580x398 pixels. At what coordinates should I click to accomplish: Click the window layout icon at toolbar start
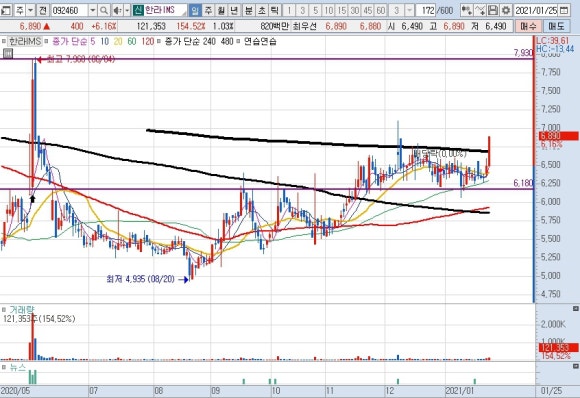click(x=5, y=10)
